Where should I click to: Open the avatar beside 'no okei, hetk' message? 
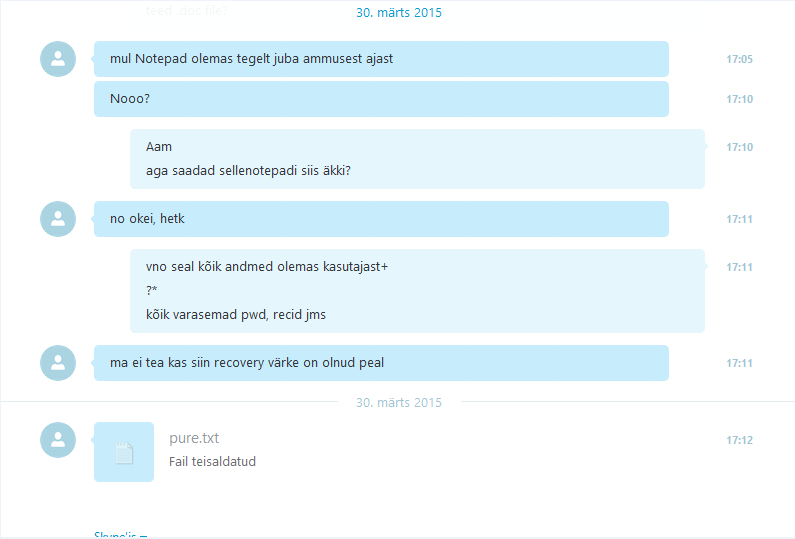(x=58, y=219)
